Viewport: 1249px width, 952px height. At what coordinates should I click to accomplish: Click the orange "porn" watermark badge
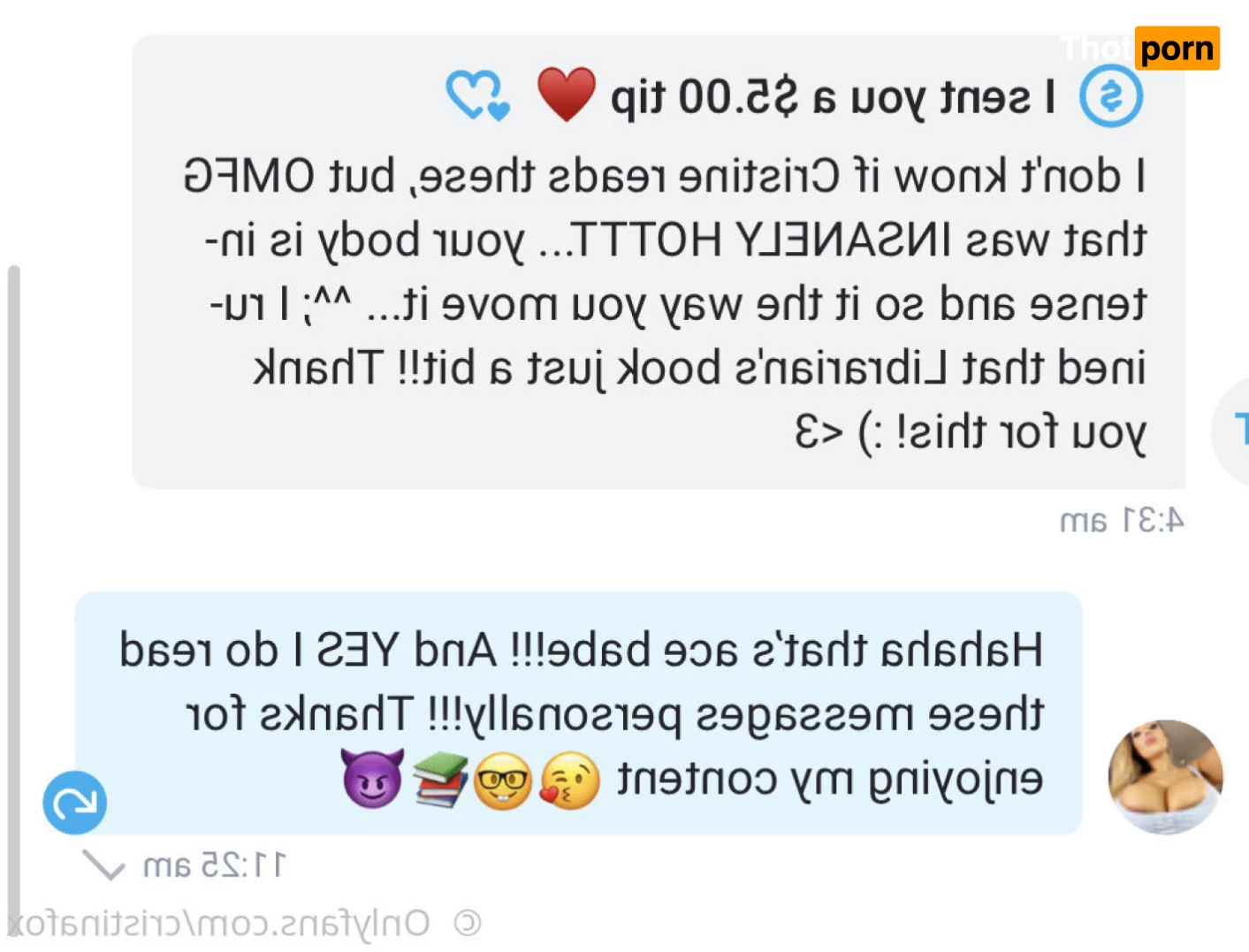[1177, 49]
